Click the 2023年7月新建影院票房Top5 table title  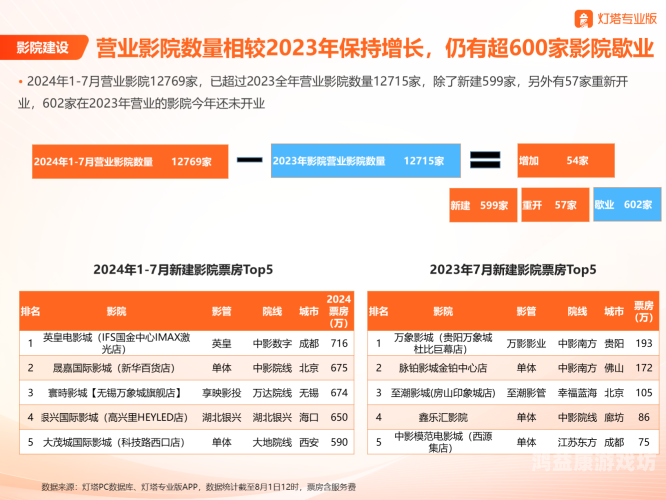point(513,269)
